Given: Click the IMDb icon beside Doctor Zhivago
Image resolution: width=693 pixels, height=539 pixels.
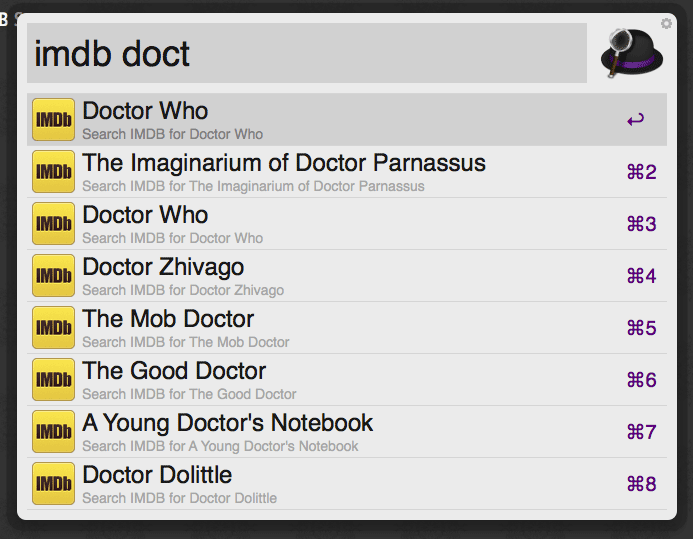Looking at the screenshot, I should (53, 276).
